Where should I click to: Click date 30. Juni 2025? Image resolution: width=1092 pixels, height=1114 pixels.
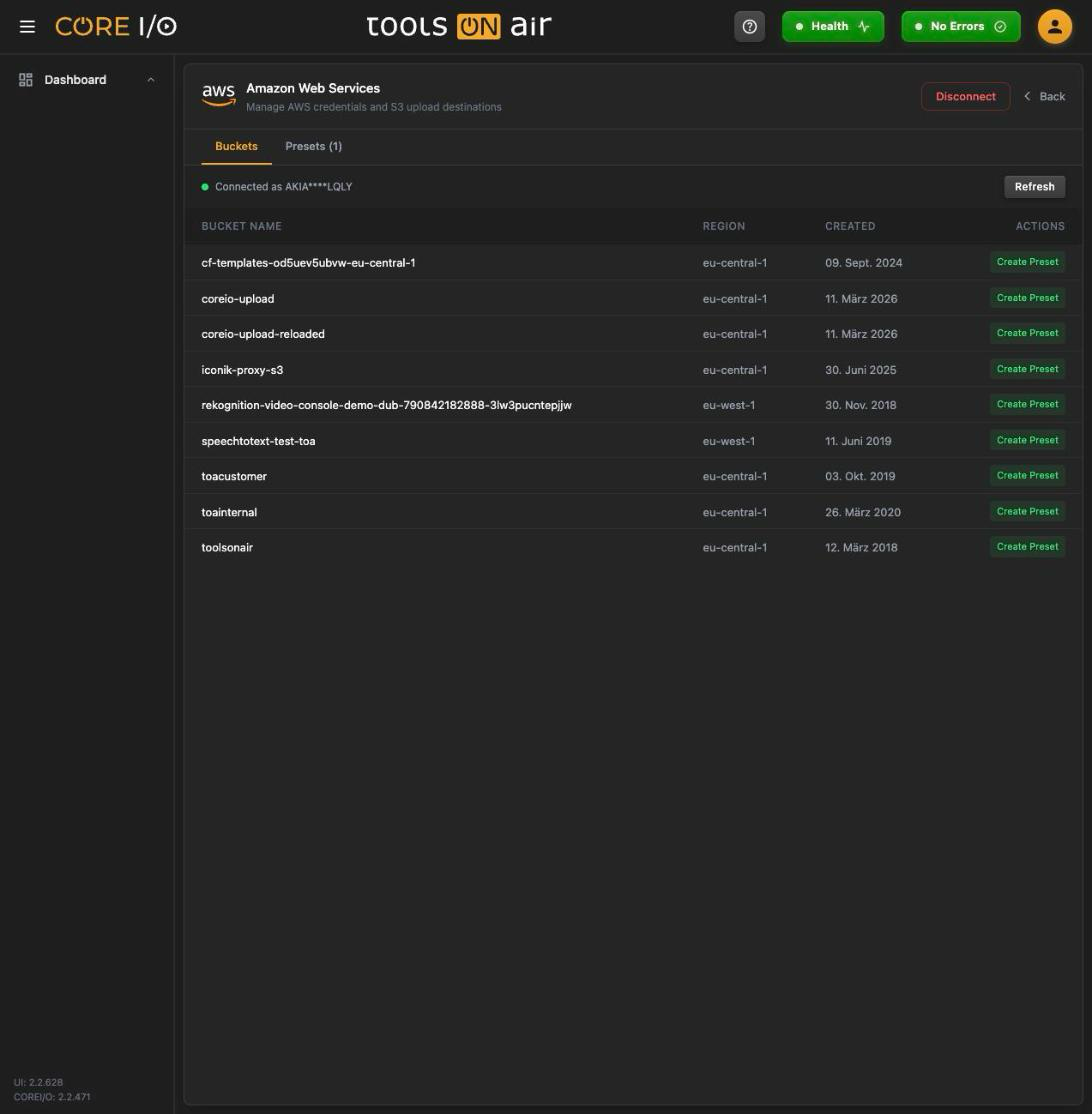(x=860, y=369)
